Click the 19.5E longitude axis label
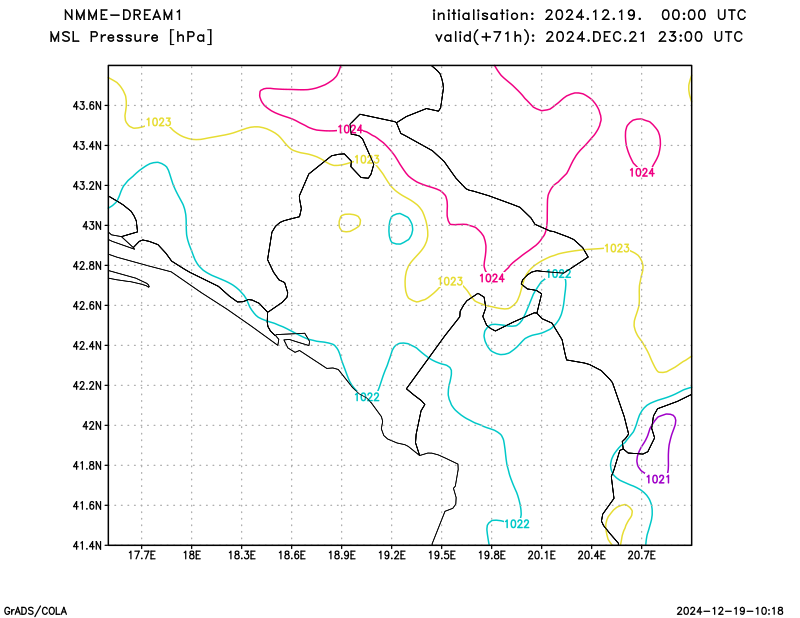Screen dimensions: 800x618 tap(441, 555)
